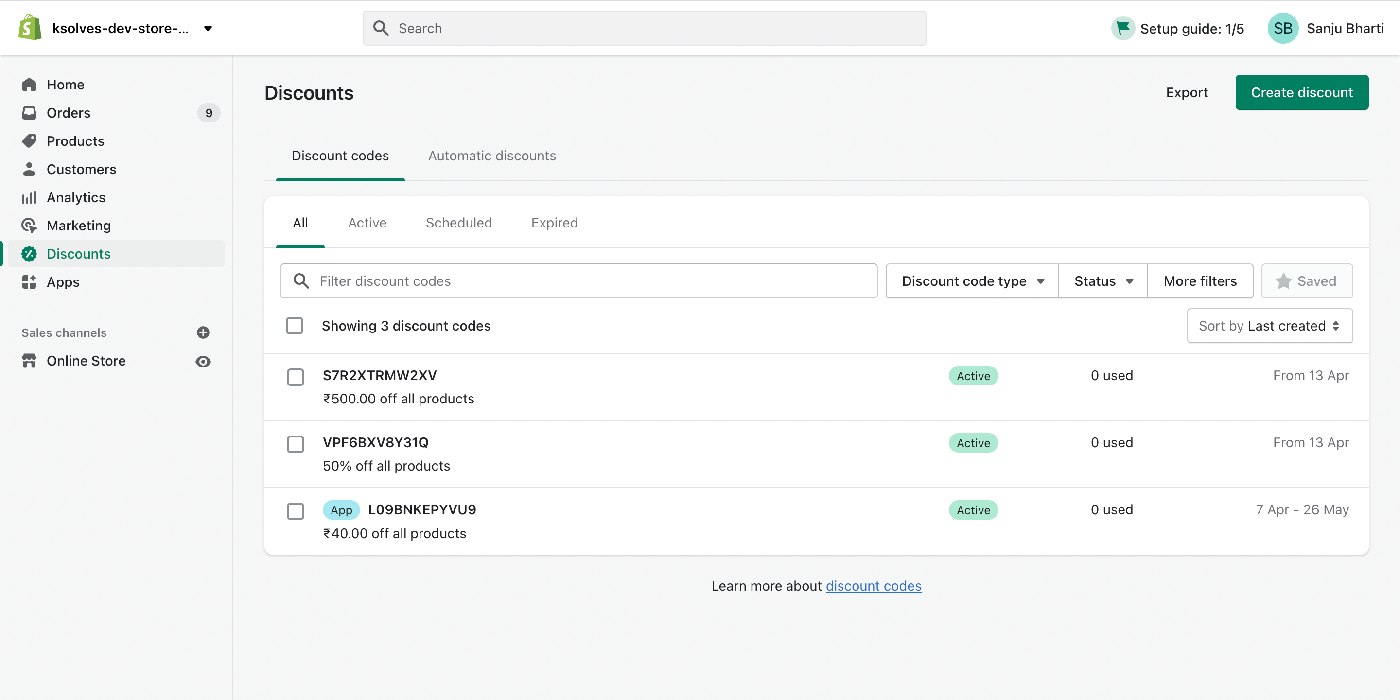Screen dimensions: 1400x700
Task: Check the box for L09BNKEPYVU9
Action: pos(295,511)
